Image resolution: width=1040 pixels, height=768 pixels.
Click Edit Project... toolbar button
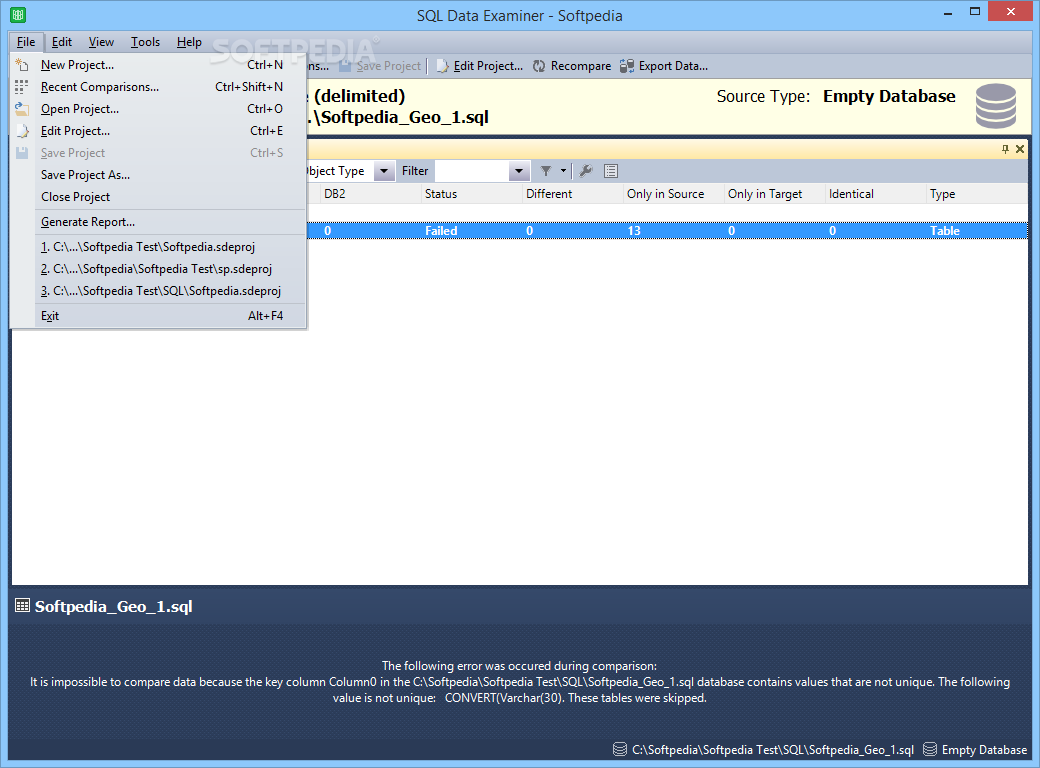(480, 66)
